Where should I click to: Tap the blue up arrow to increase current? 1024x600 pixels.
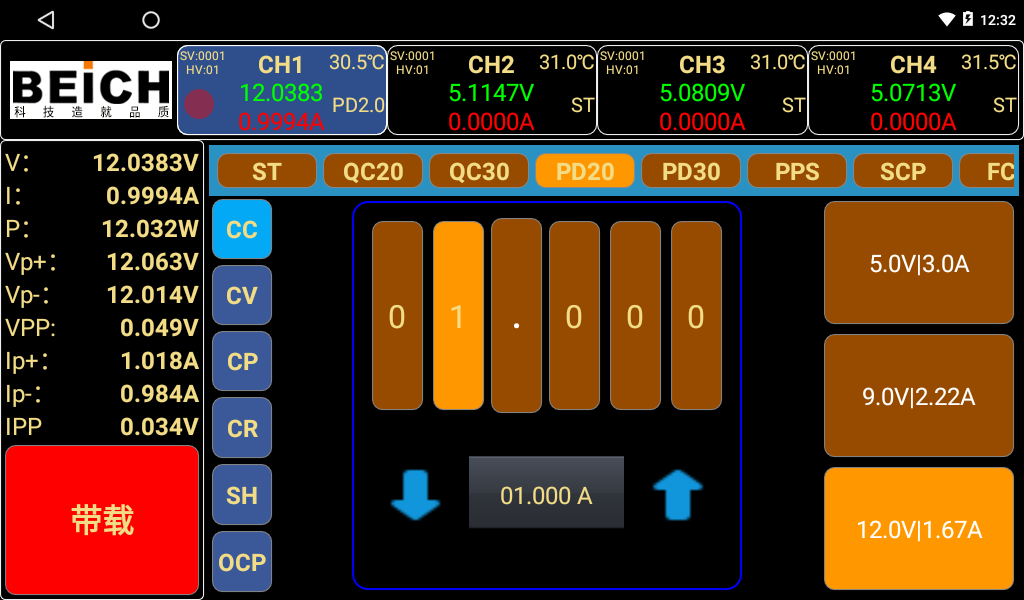(677, 494)
